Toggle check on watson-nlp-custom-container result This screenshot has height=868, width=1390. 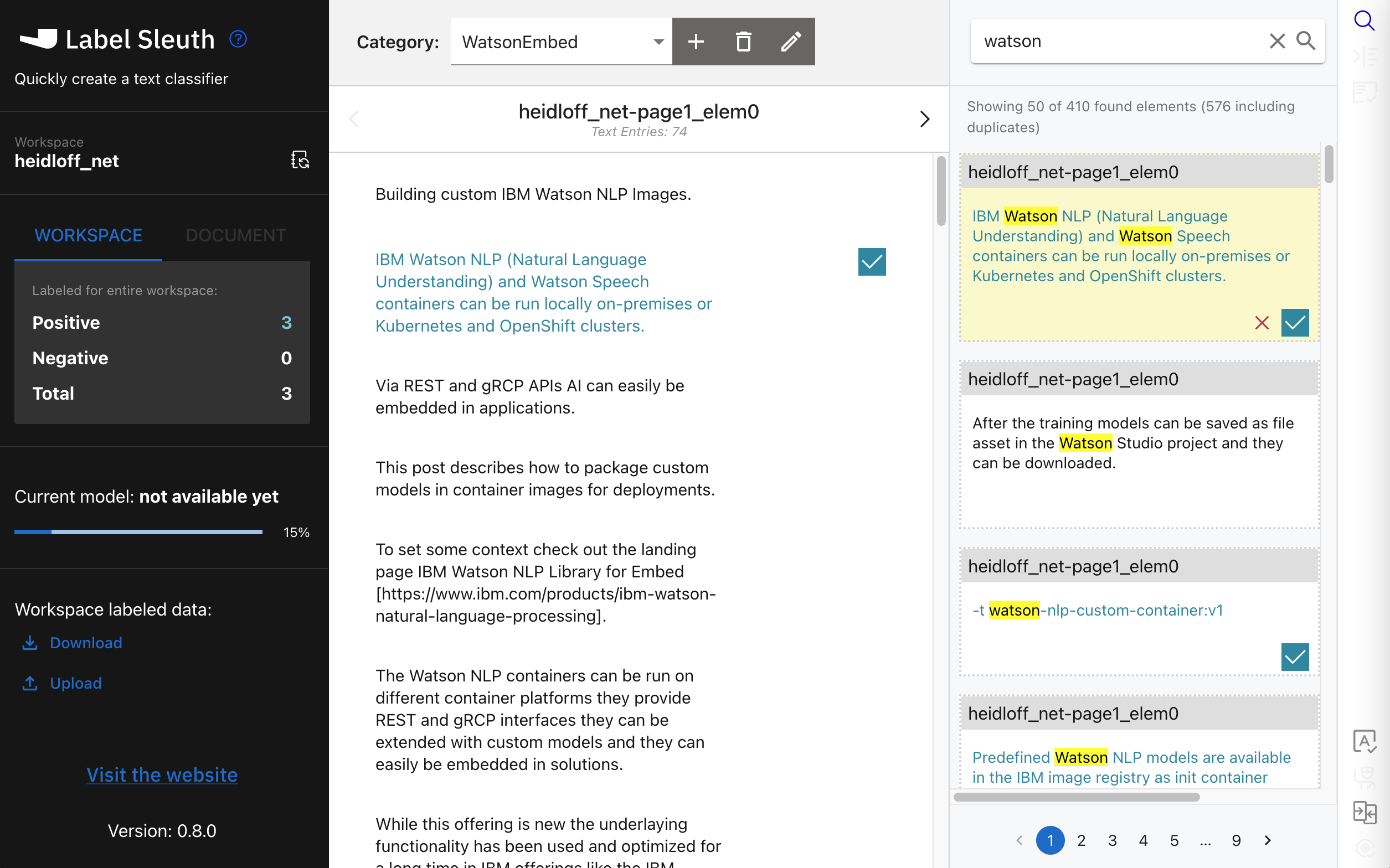coord(1295,657)
